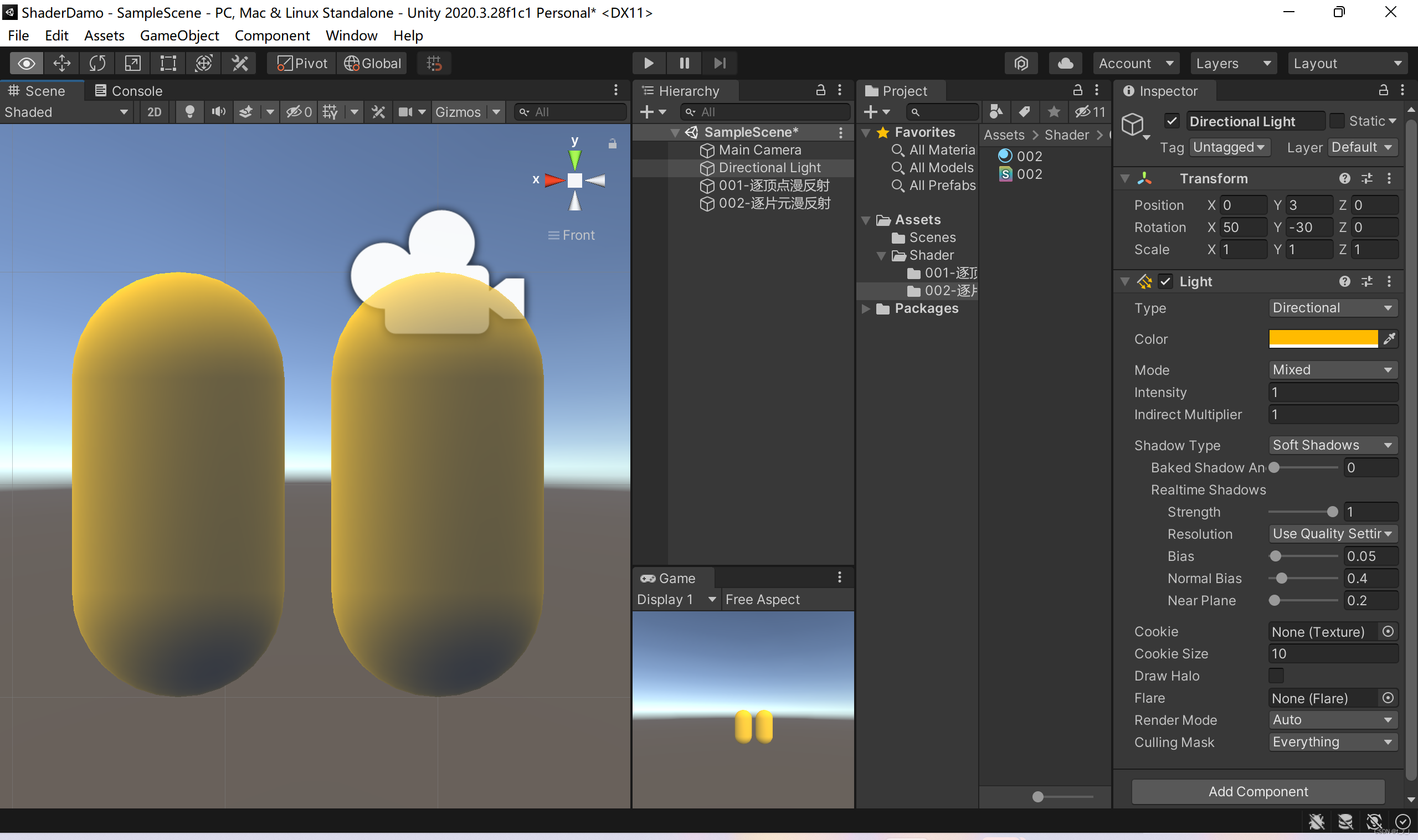Change light Type dropdown Directional
This screenshot has width=1418, height=840.
point(1333,308)
